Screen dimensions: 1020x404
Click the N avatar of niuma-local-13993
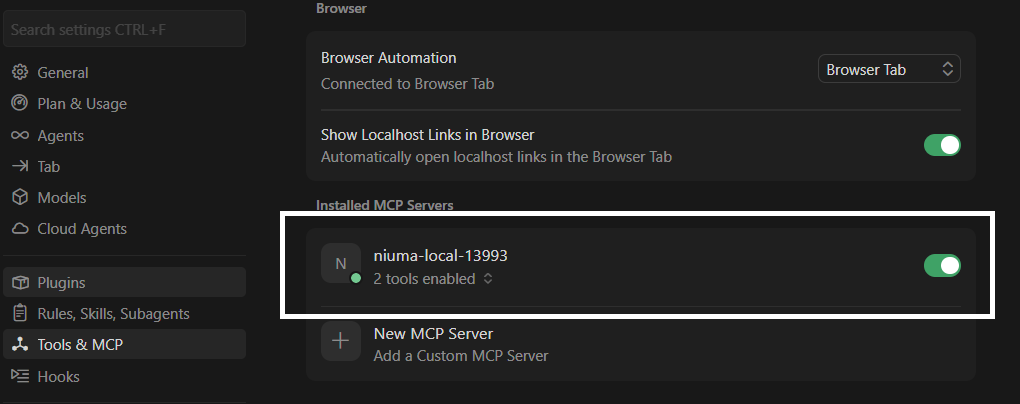point(341,263)
